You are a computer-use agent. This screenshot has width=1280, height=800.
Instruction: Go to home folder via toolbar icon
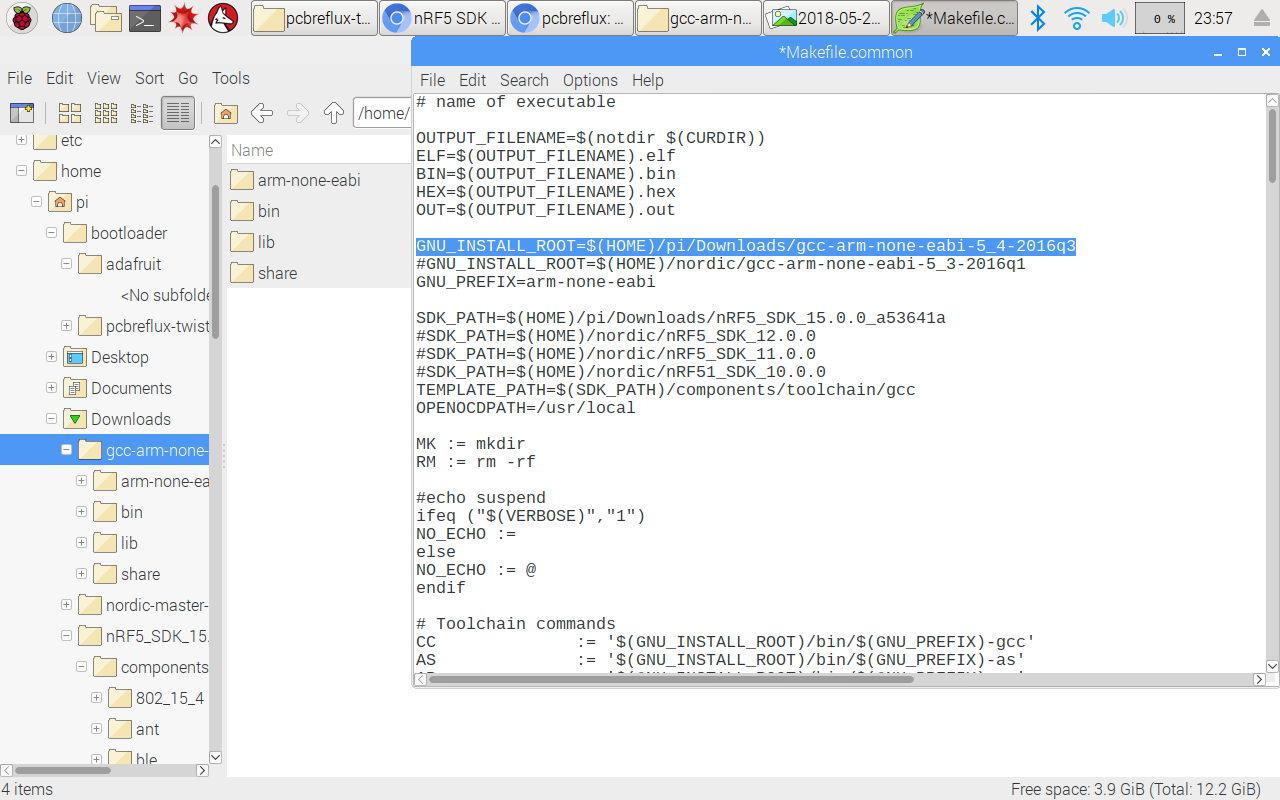coord(226,113)
